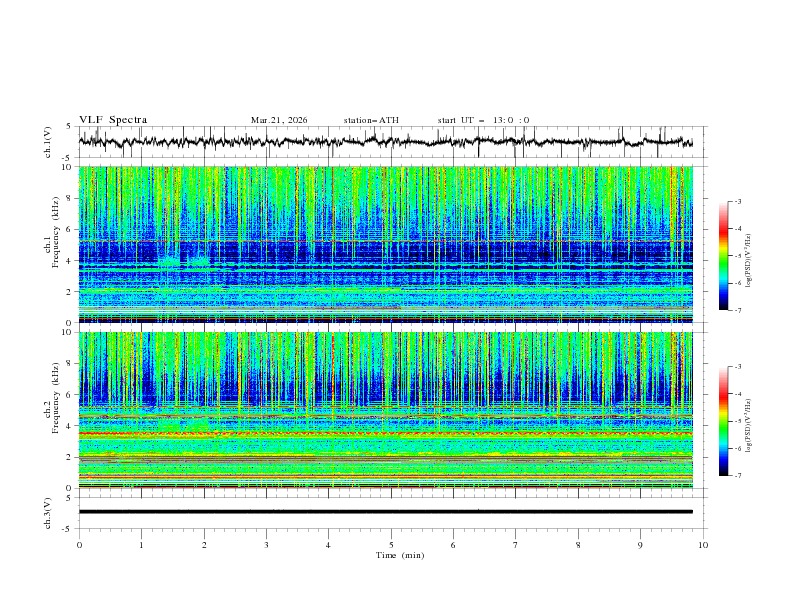The width and height of the screenshot is (792, 612).
Task: Click inside the ch.1 spectrogram plot
Action: click(x=390, y=244)
